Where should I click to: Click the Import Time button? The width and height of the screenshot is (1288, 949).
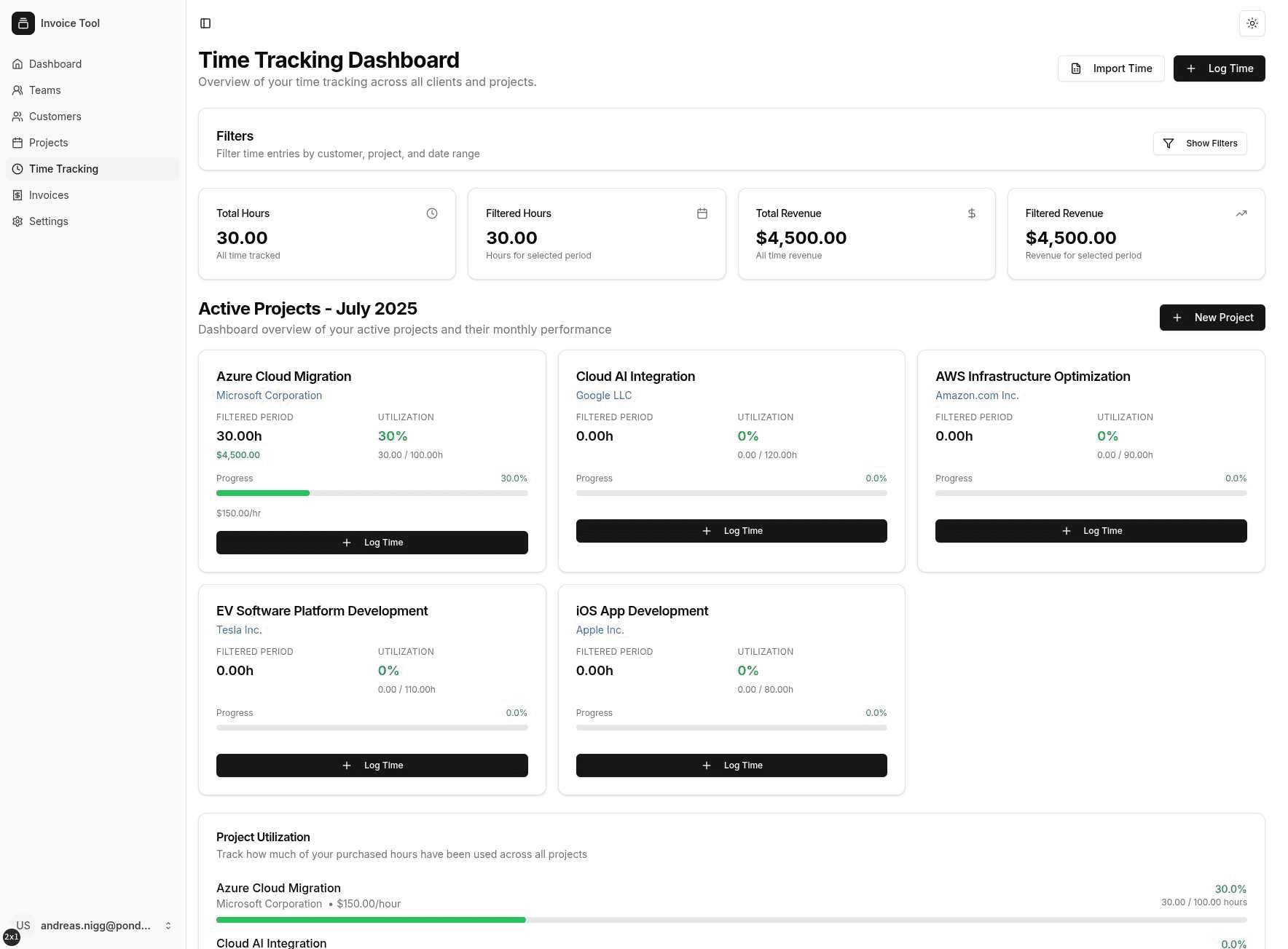[x=1110, y=68]
